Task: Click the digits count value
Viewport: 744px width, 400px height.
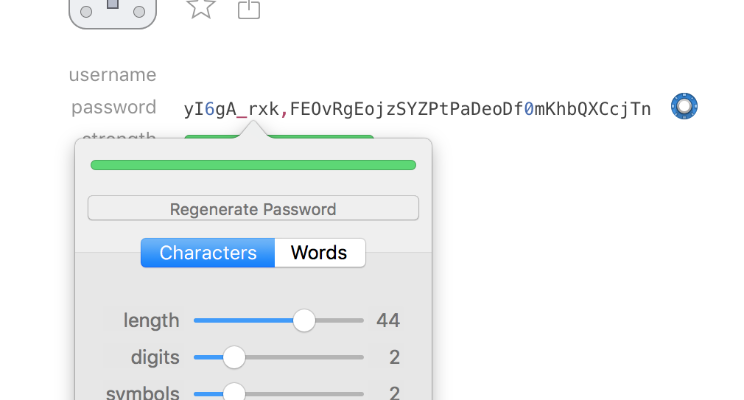Action: click(395, 357)
